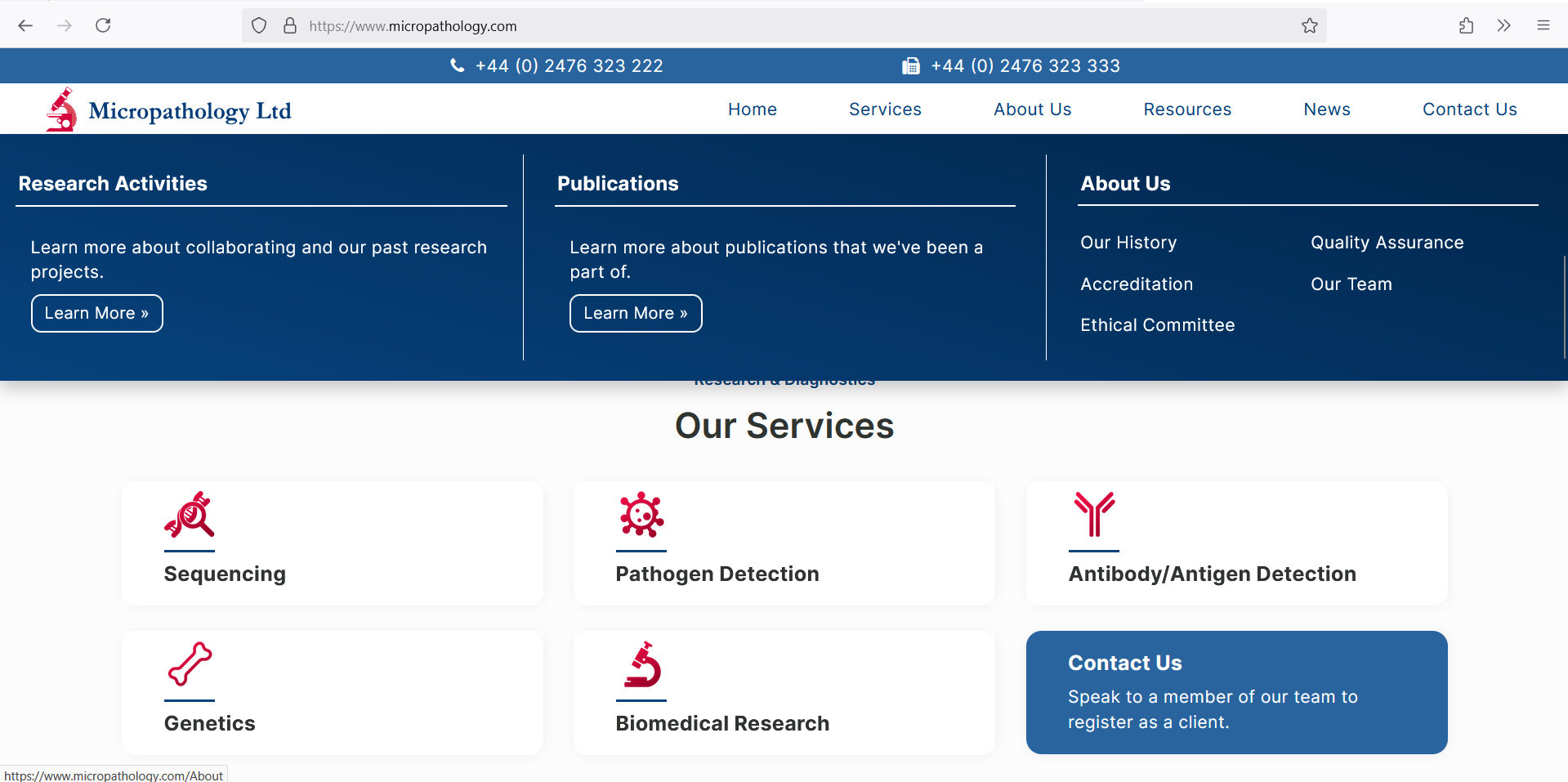Click the Sequencing DNA magnifier icon
Viewport: 1568px width, 782px height.
[x=189, y=515]
